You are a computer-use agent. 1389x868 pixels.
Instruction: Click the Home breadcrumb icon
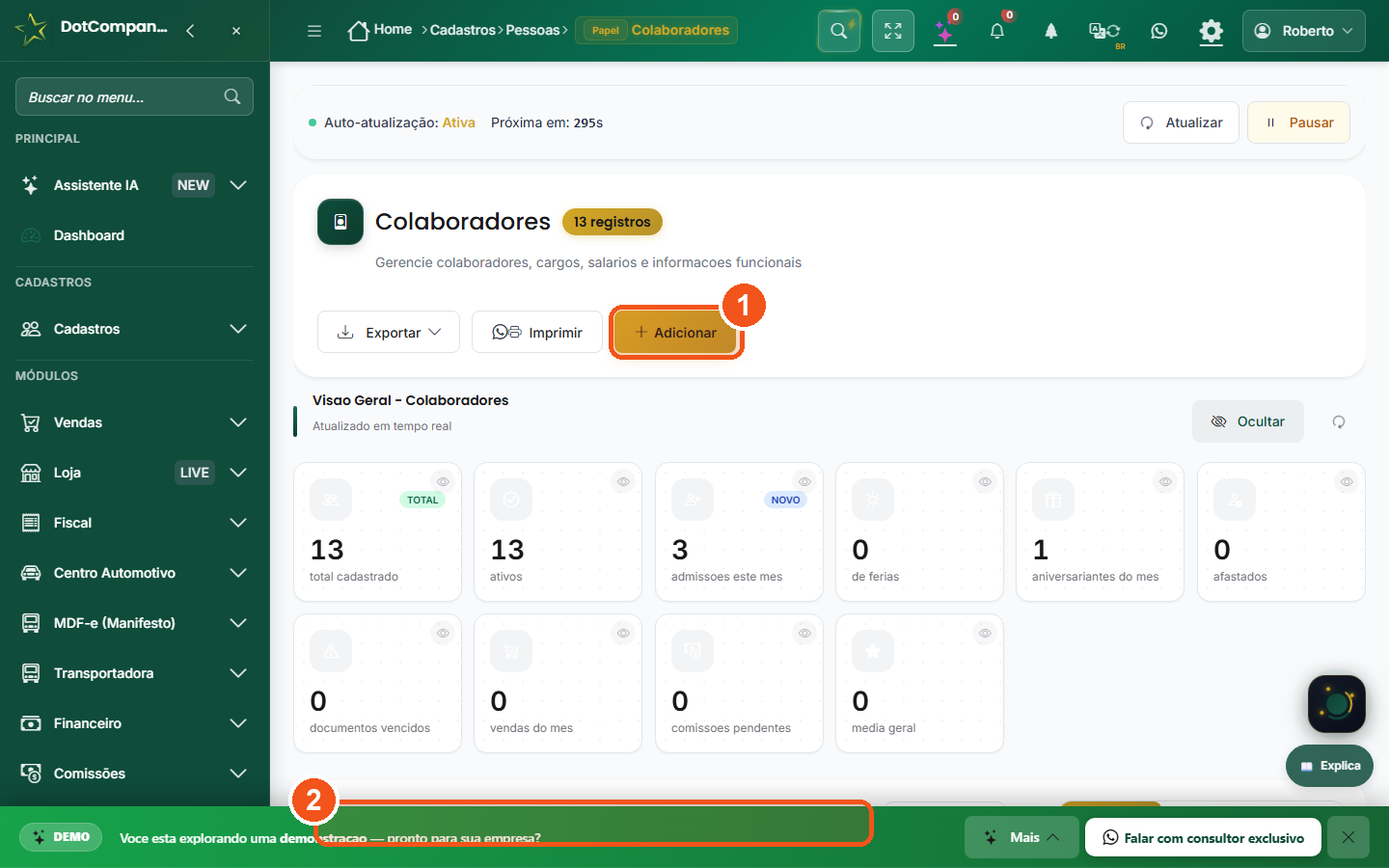[359, 31]
